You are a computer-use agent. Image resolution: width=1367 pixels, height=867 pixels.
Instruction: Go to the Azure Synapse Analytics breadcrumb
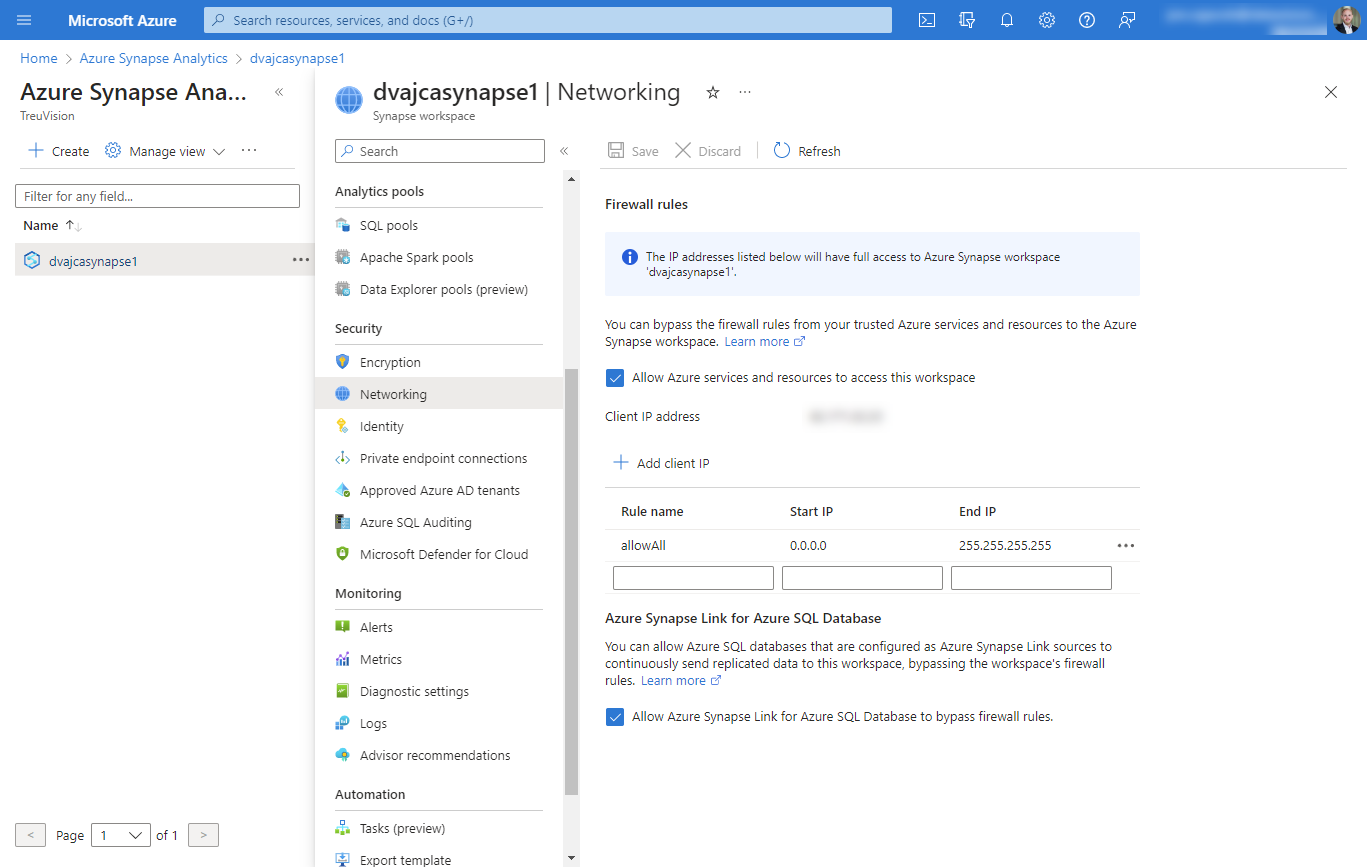click(x=154, y=58)
